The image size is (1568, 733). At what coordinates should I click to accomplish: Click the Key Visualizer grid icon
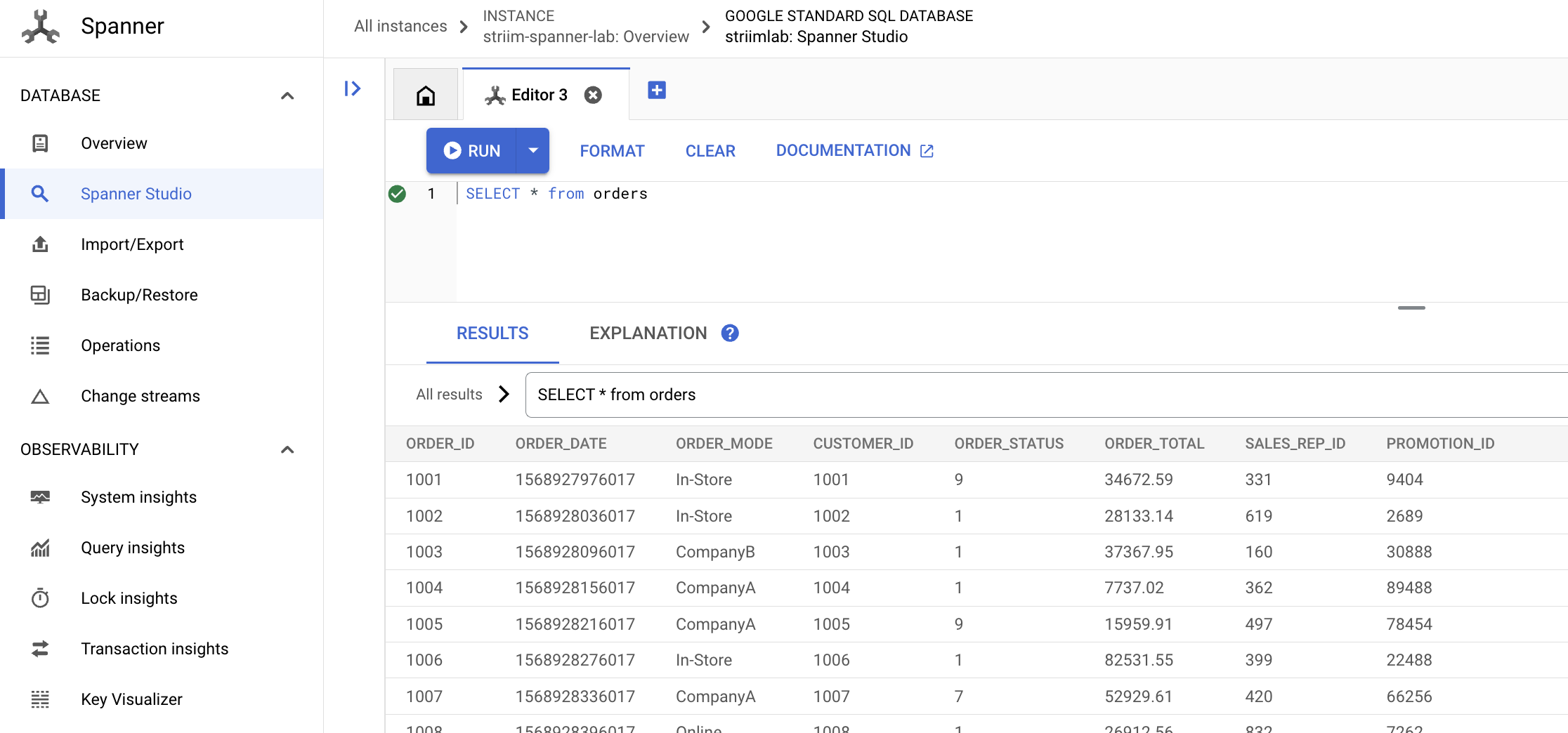[40, 699]
